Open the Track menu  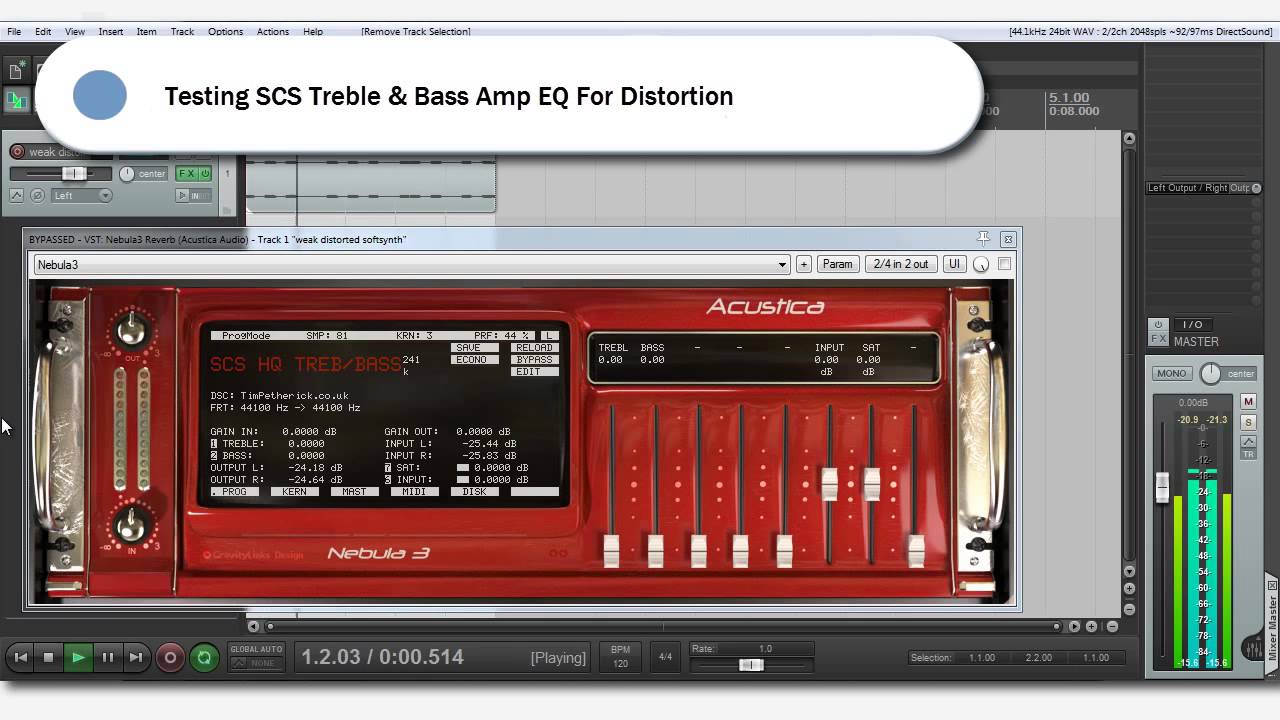pos(182,32)
